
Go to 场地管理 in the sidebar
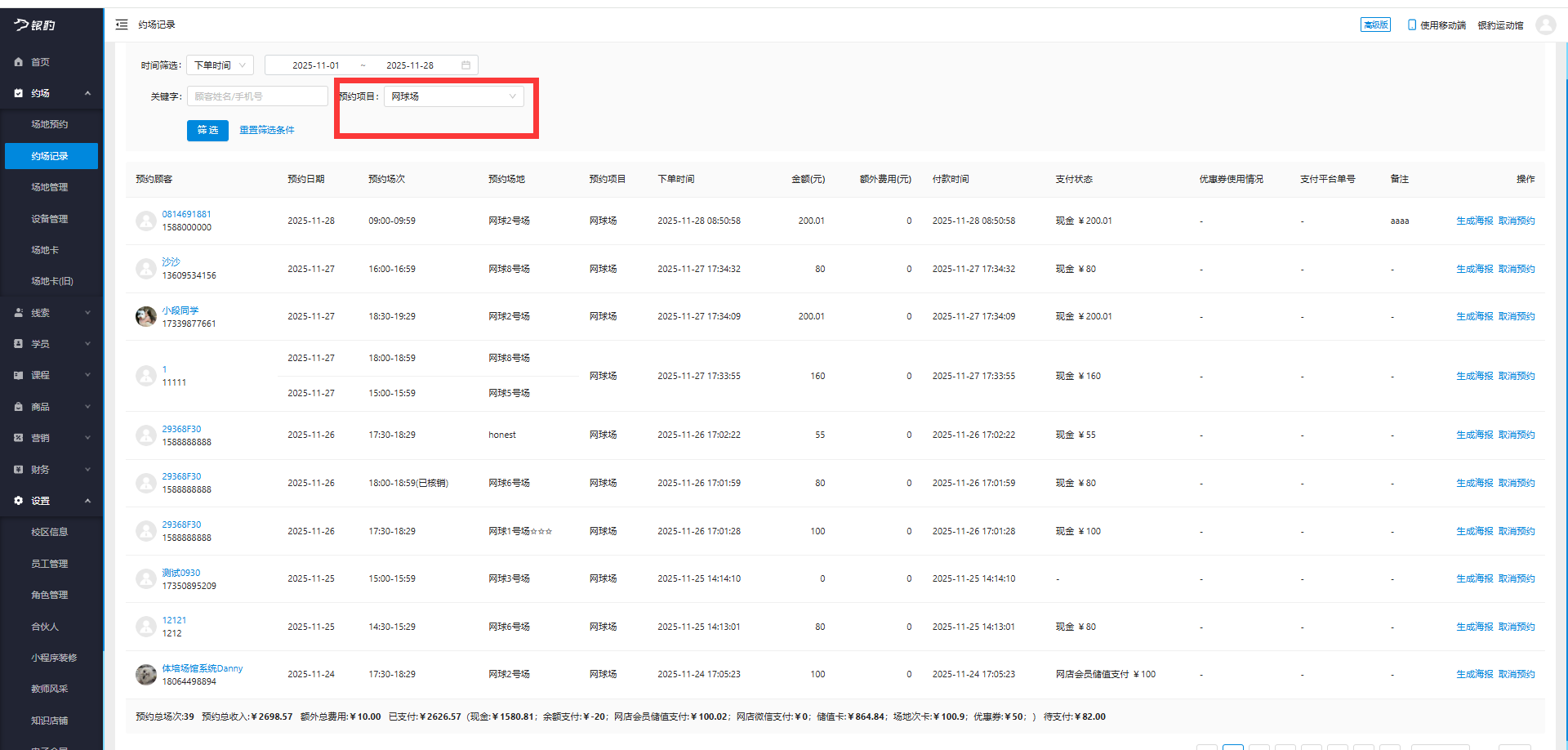50,187
